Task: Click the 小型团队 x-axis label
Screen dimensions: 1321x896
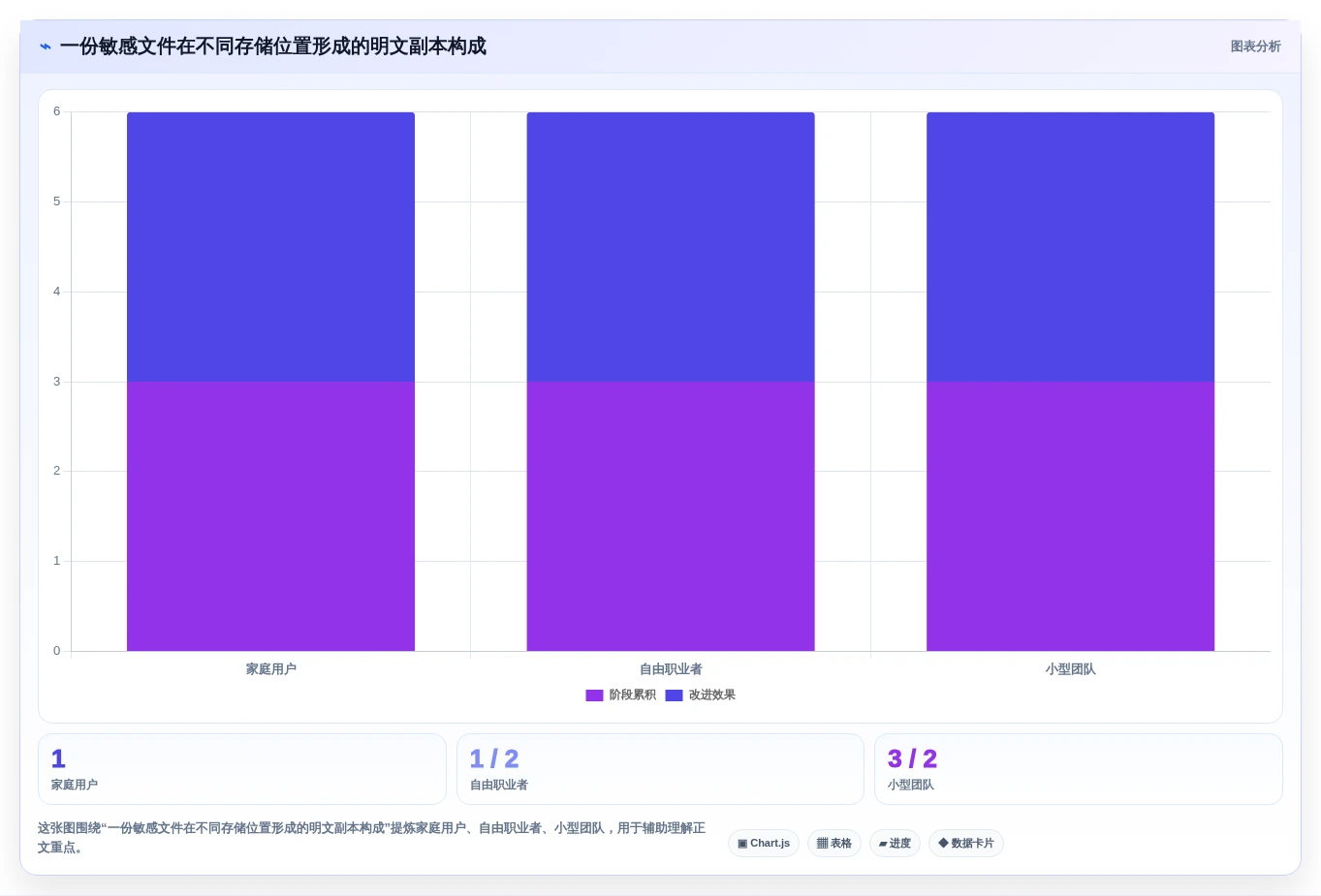Action: click(x=1070, y=669)
